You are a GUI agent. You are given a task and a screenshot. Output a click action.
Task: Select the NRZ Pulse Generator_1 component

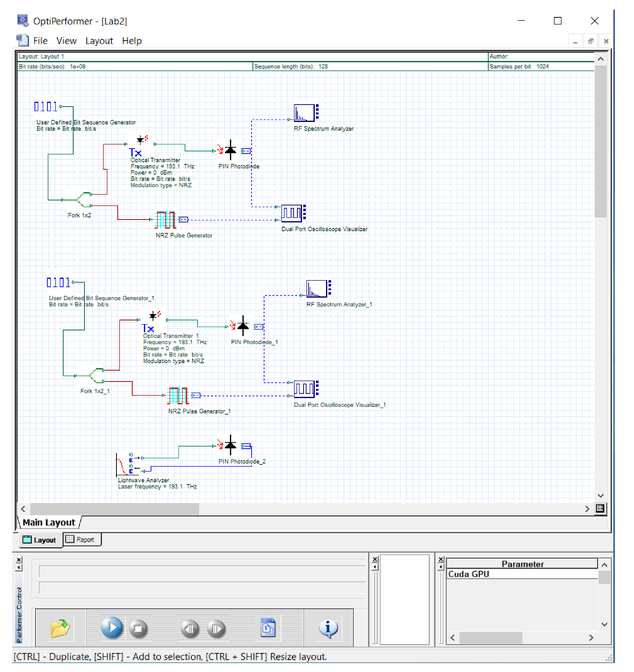click(x=178, y=395)
